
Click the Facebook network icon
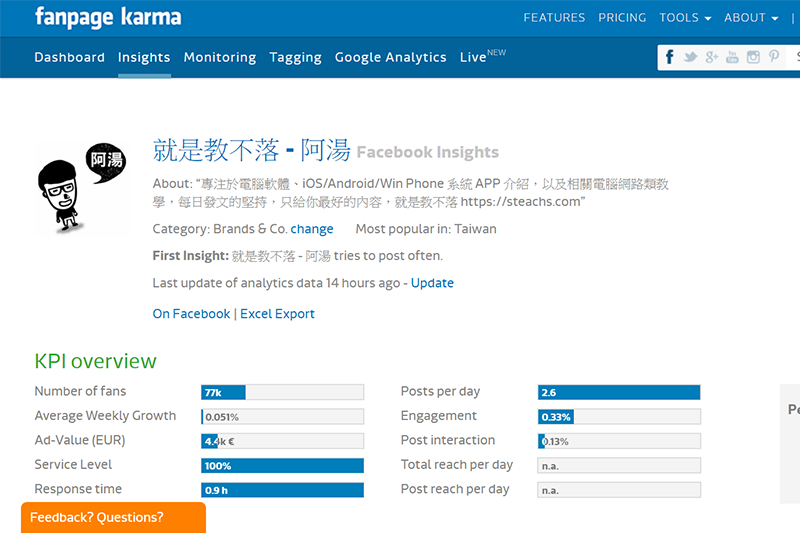pos(669,57)
